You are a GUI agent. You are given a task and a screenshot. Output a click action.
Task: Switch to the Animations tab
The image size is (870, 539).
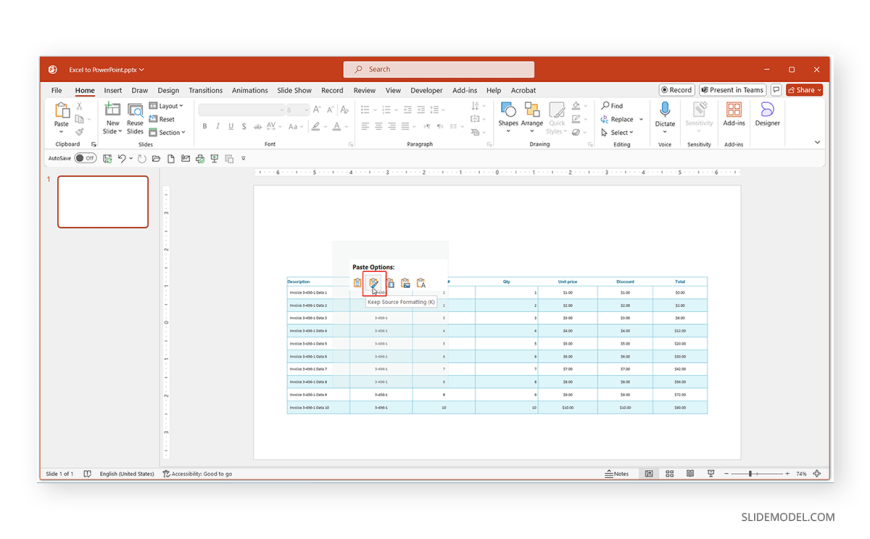250,90
